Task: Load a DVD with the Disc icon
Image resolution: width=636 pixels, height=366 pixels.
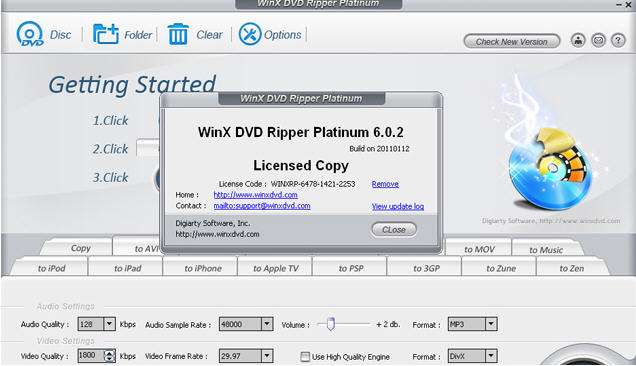Action: pyautogui.click(x=30, y=34)
